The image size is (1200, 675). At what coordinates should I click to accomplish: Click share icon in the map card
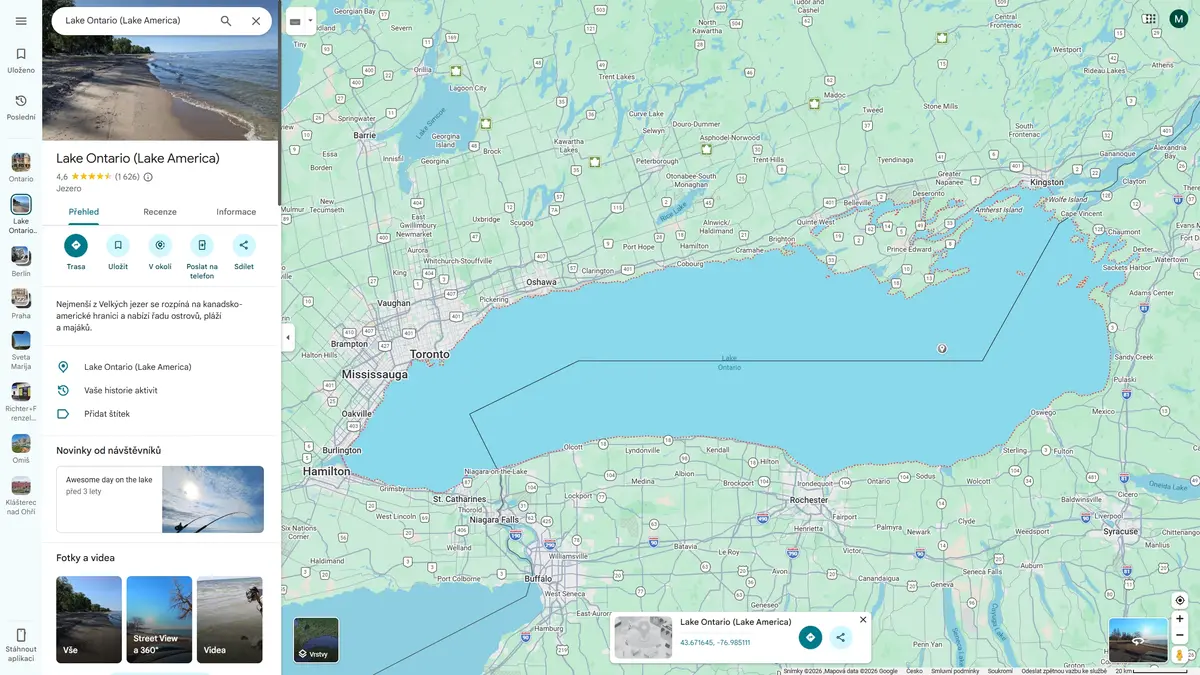click(841, 637)
